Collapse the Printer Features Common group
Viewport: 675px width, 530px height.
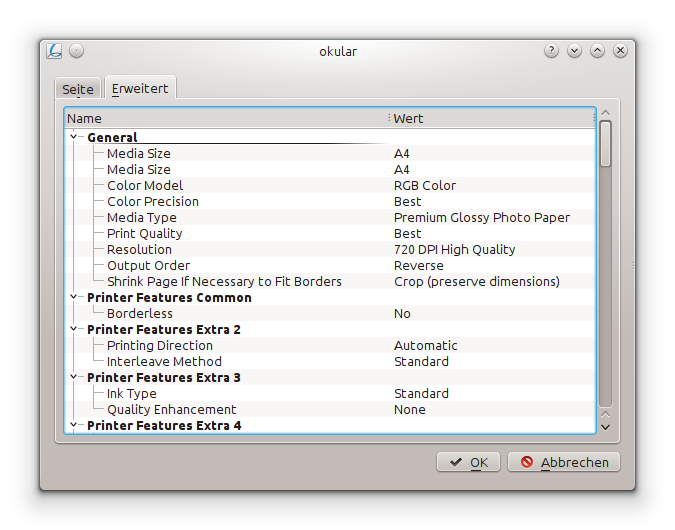[74, 297]
